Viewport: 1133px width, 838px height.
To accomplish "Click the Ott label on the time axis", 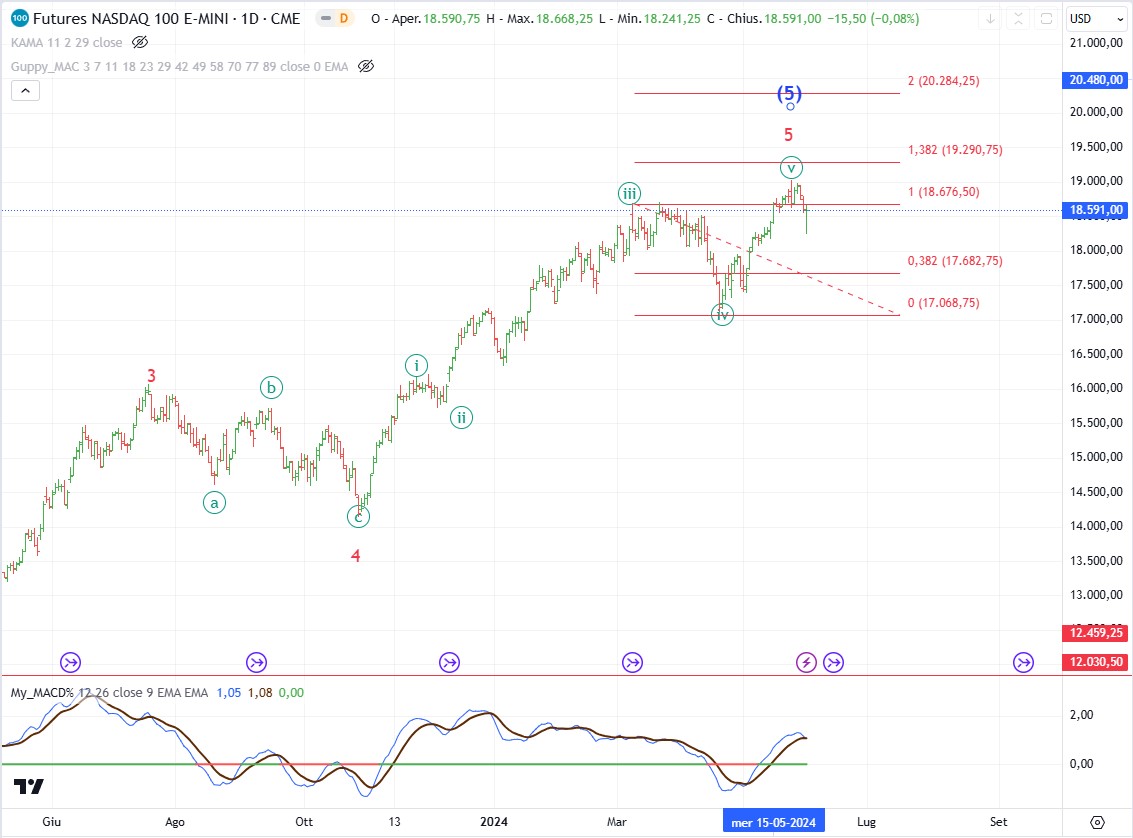I will pos(304,822).
